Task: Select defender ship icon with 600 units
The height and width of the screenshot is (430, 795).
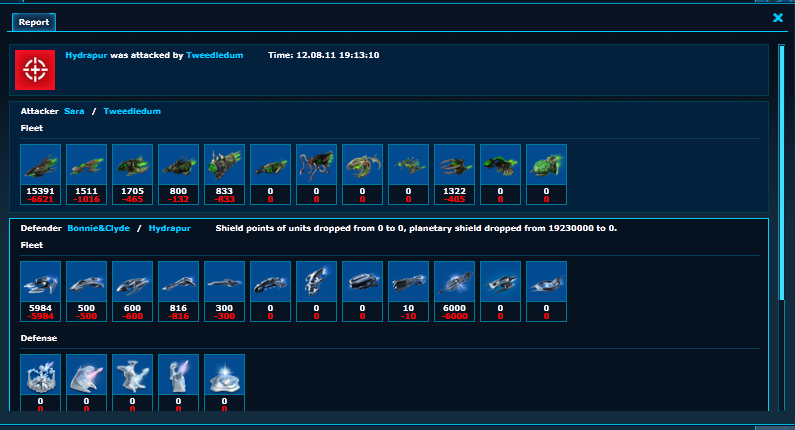Action: (x=132, y=282)
